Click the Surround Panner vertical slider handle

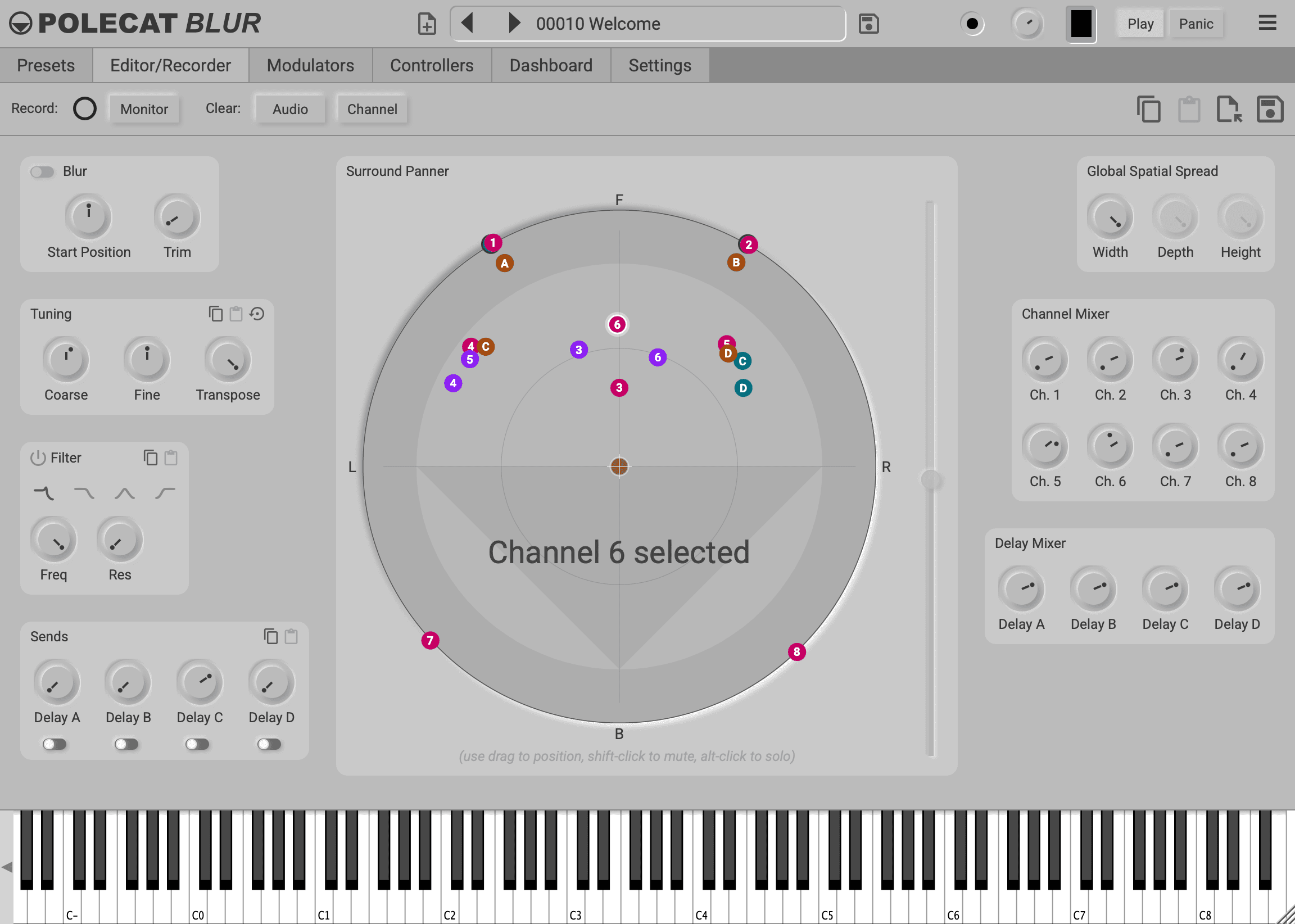pos(931,479)
